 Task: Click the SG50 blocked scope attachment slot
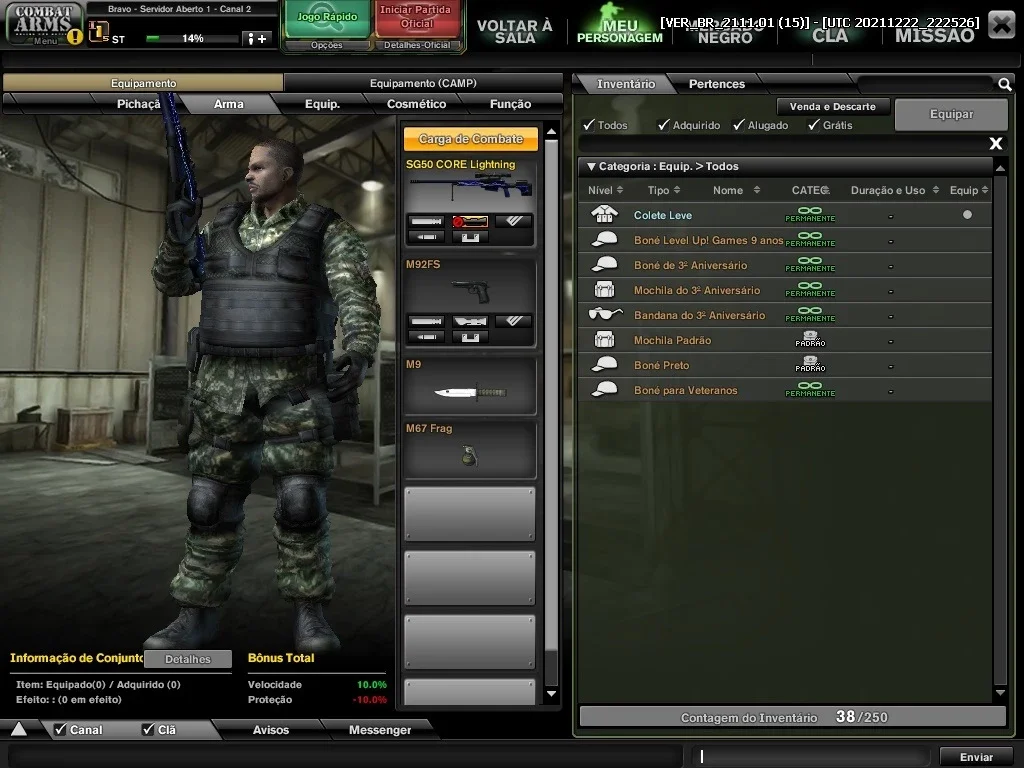click(x=470, y=221)
